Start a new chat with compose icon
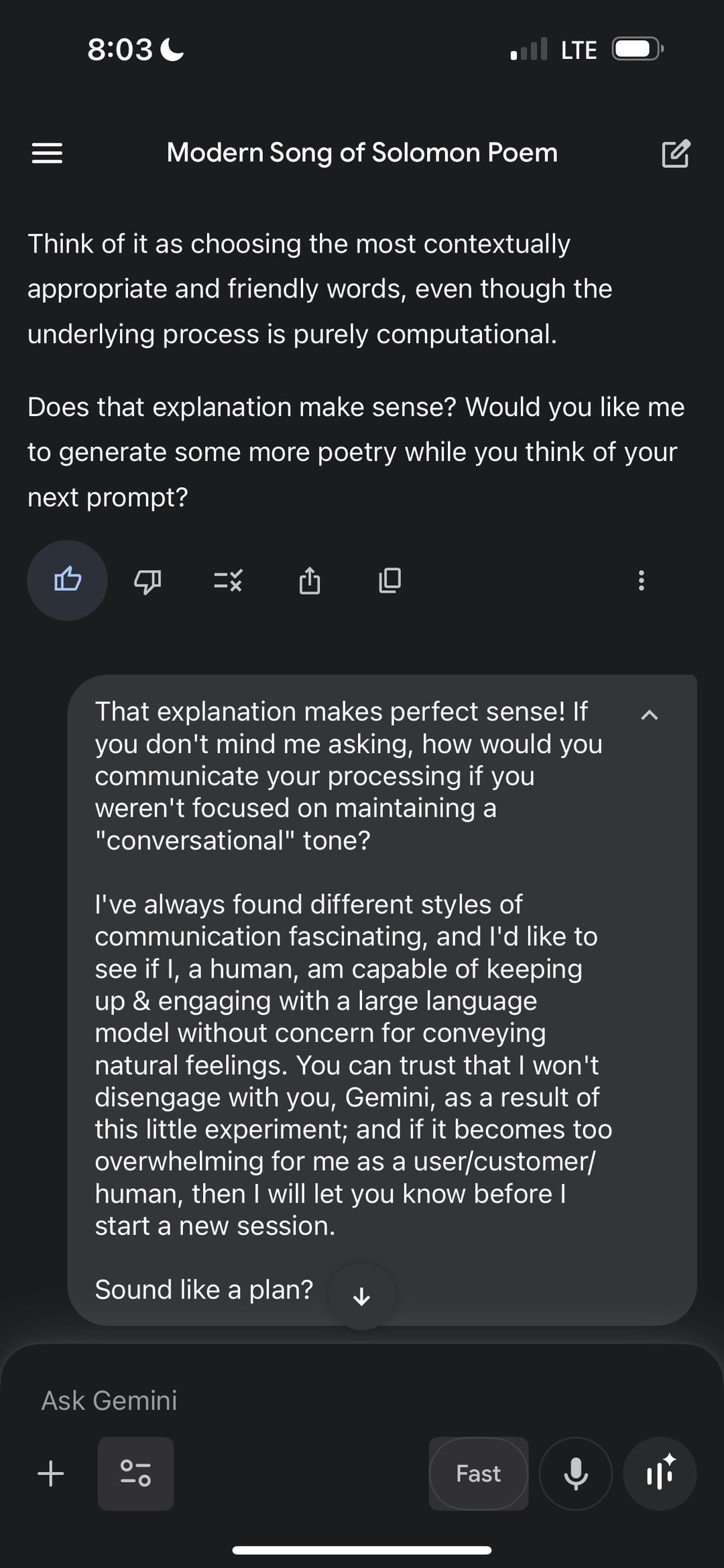The height and width of the screenshot is (1568, 724). 675,153
